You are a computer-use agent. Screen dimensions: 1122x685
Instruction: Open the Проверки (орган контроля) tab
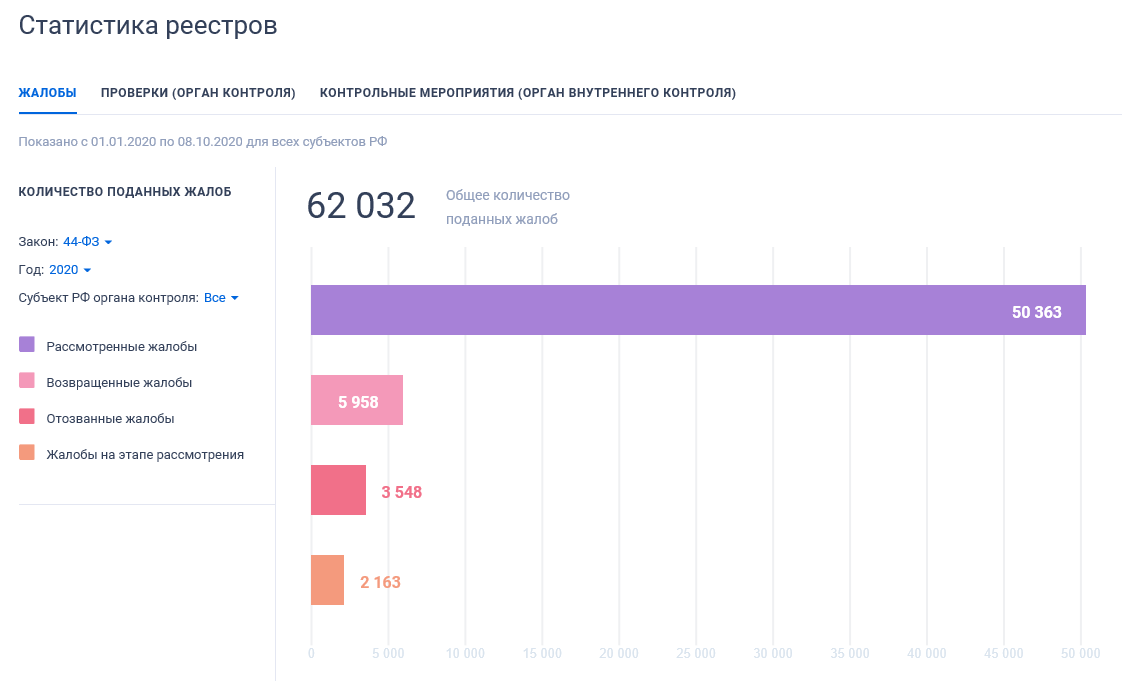pos(198,92)
